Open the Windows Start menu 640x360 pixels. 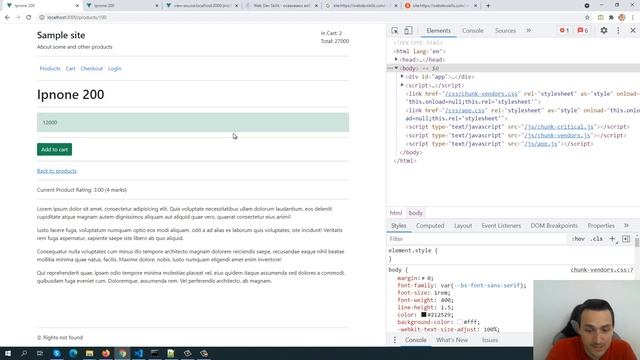point(8,353)
